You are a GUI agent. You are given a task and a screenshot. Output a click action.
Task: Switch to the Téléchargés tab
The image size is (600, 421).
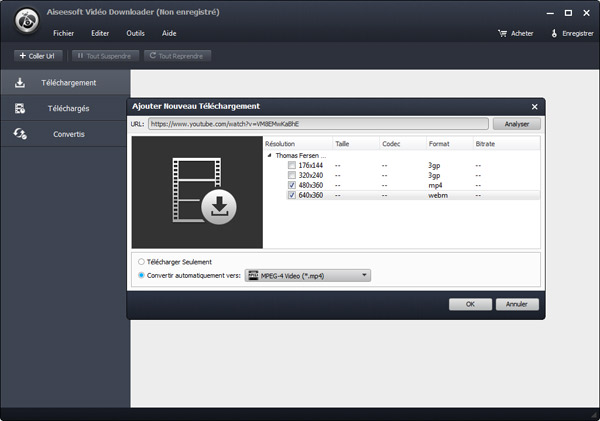point(64,108)
